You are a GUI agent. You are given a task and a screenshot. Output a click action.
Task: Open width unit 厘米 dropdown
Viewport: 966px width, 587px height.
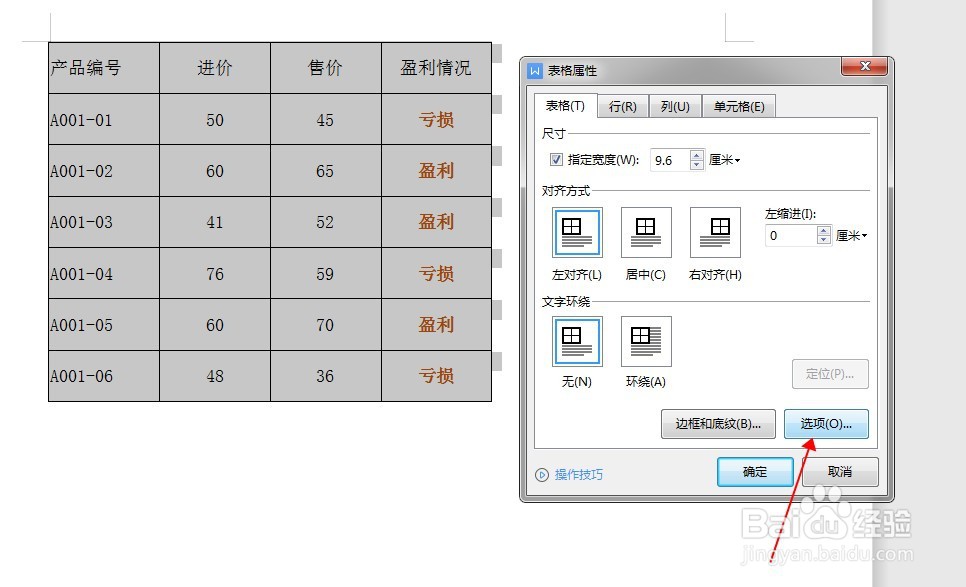724,160
